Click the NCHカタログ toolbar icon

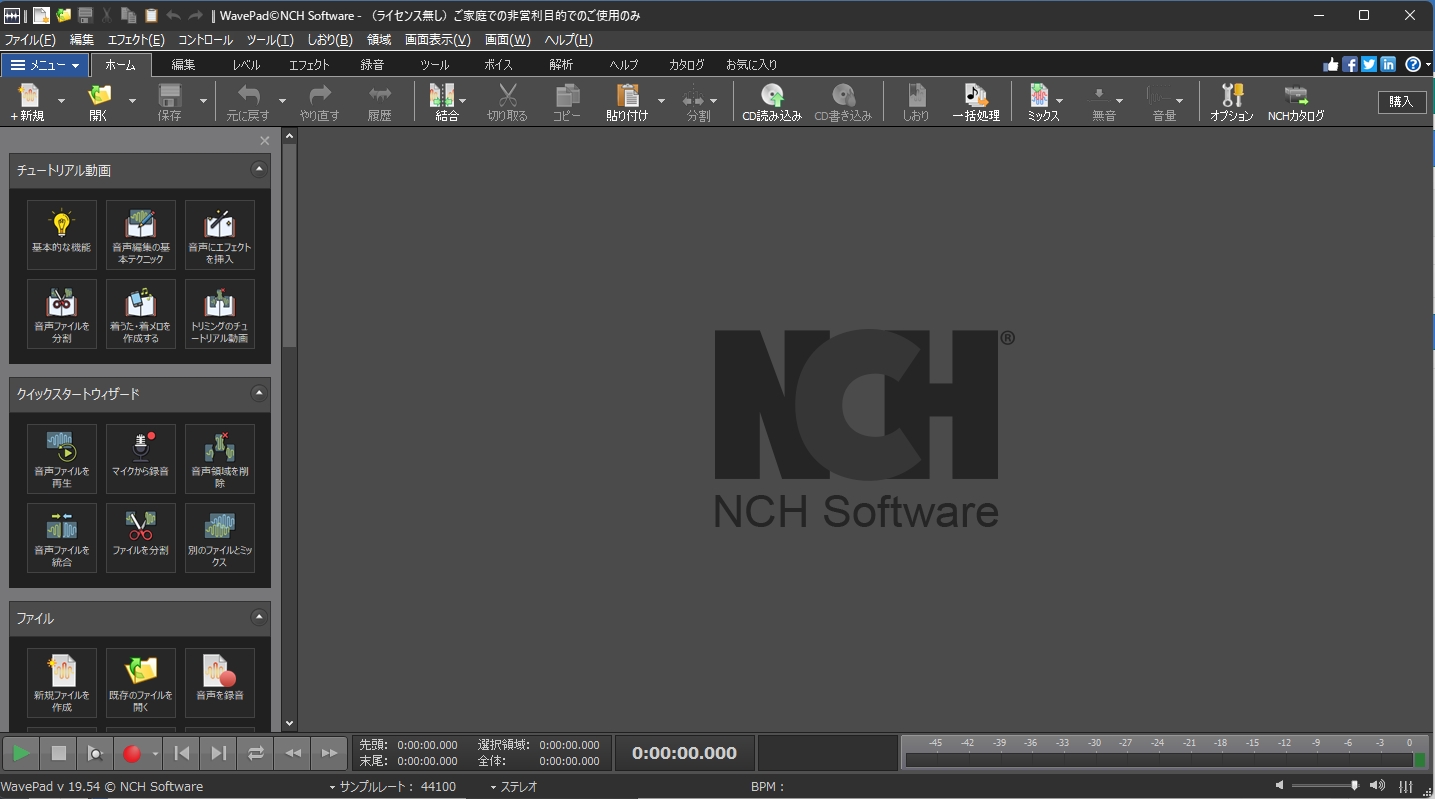[1295, 102]
